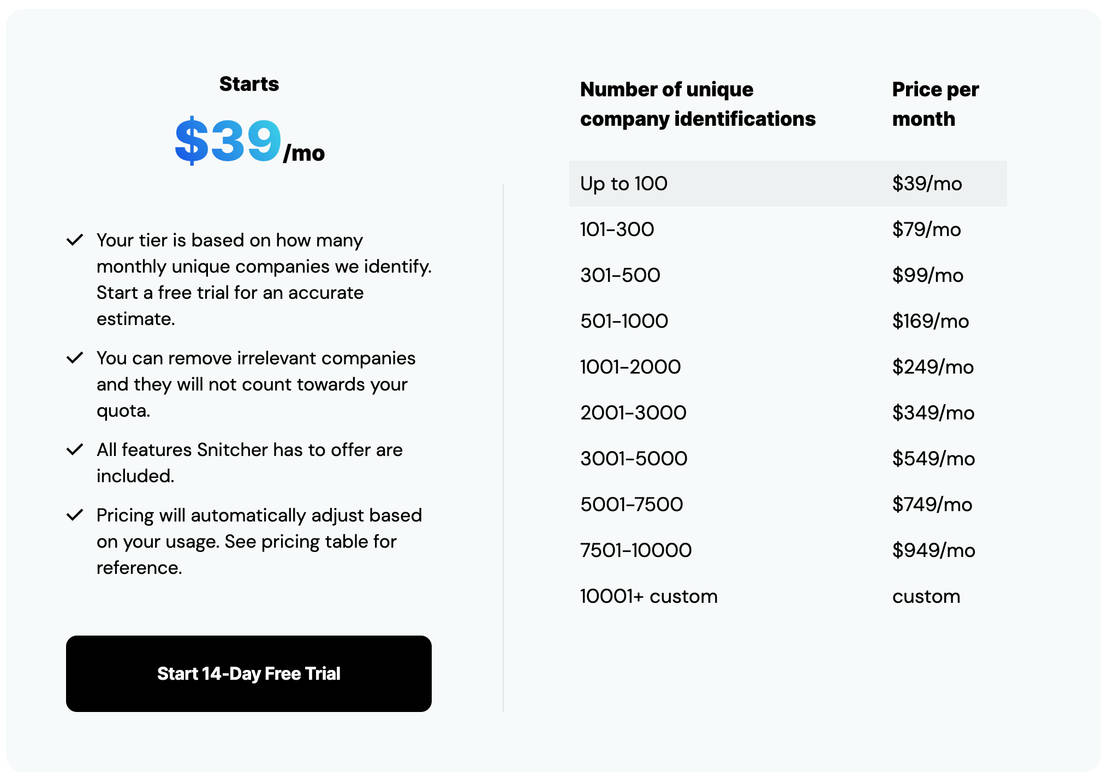Click the '10001+ custom' tier entry
Image resolution: width=1108 pixels, height=781 pixels.
pos(648,596)
